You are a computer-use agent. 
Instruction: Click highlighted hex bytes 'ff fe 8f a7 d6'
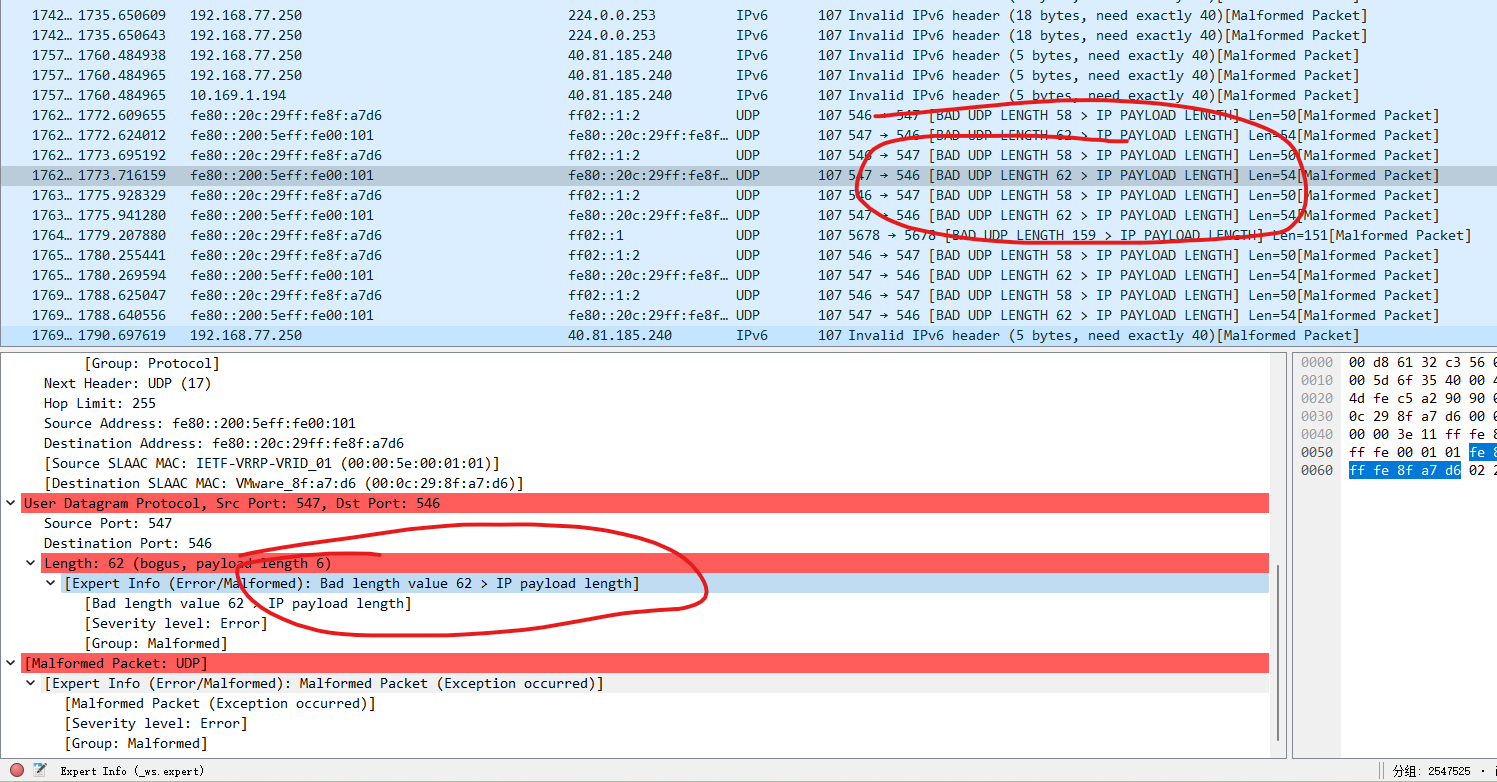tap(1404, 470)
